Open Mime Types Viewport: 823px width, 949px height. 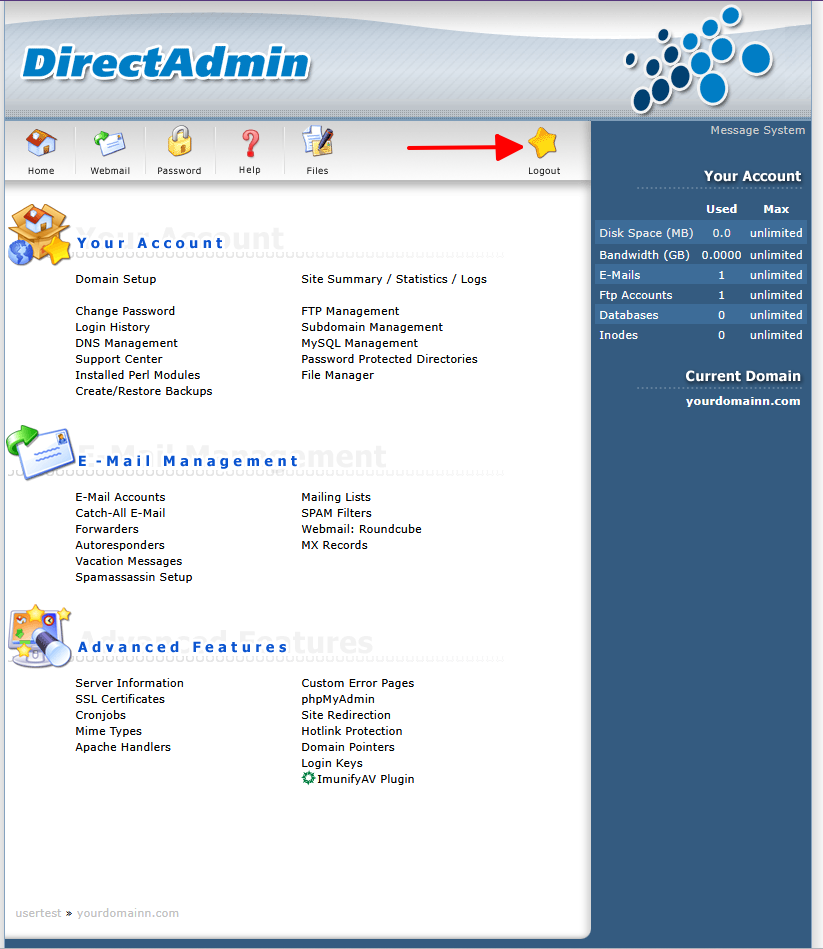pos(108,731)
